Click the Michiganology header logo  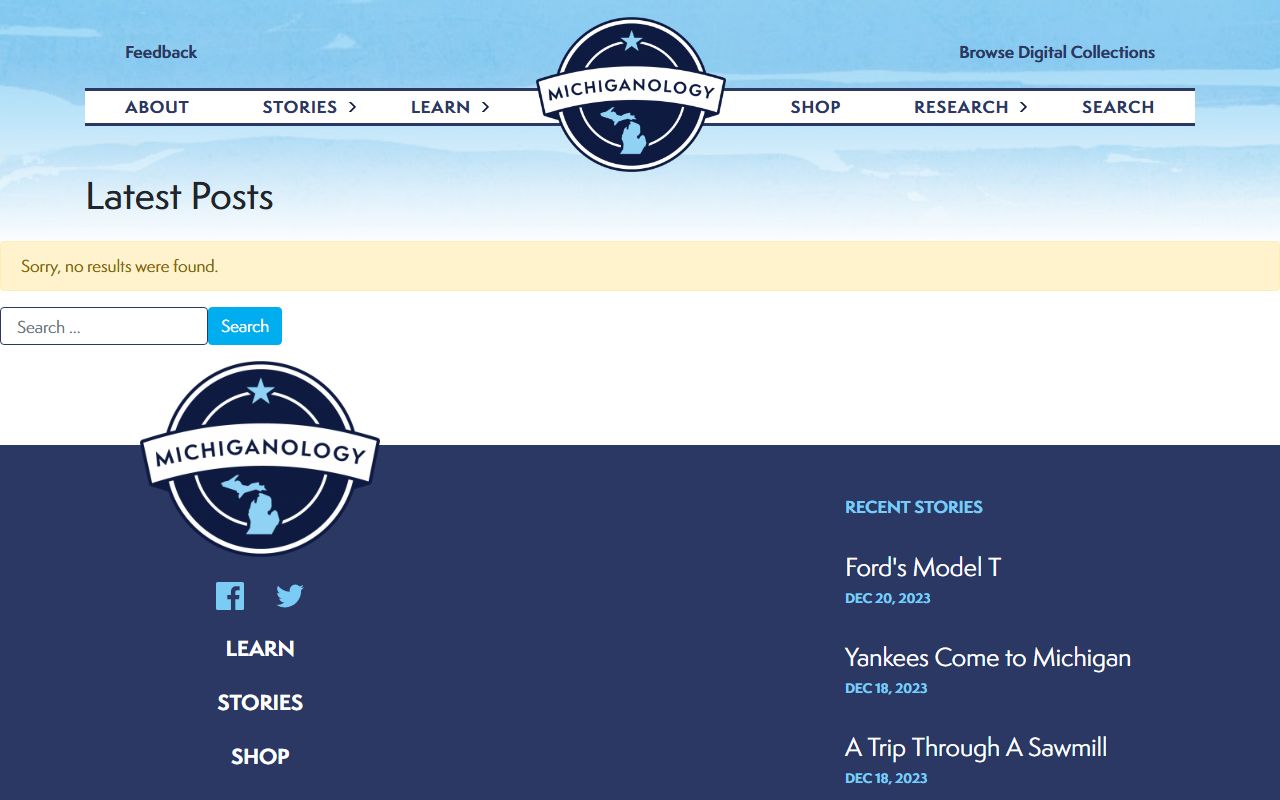(x=630, y=95)
